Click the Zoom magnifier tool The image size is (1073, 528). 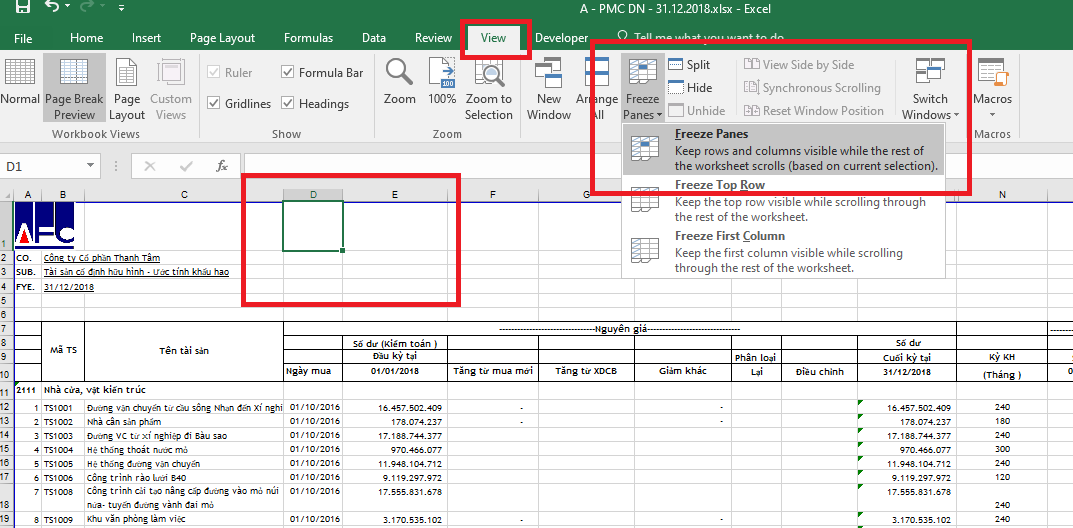(399, 81)
